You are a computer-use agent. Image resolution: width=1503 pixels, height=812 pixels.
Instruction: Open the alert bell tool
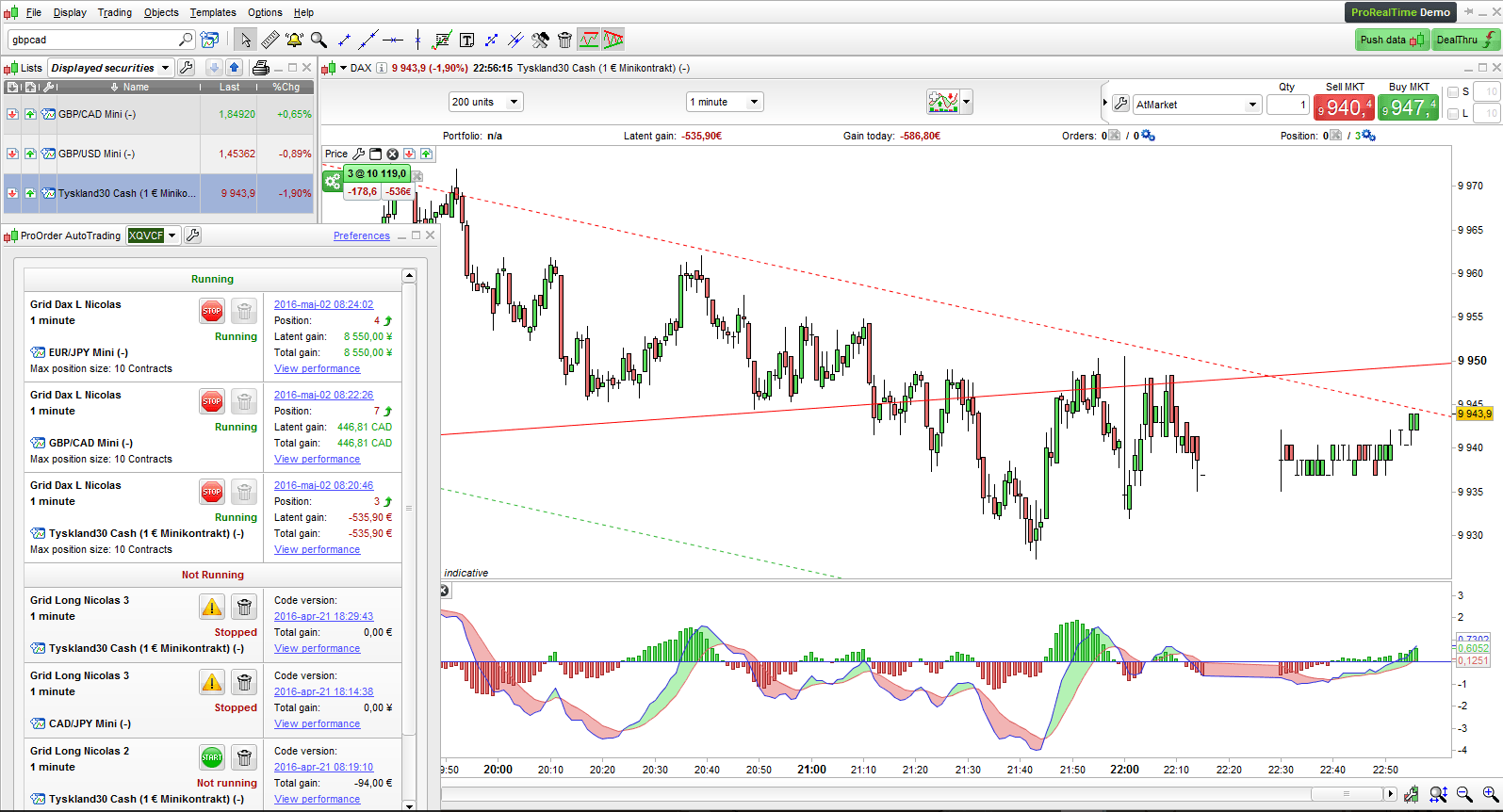(x=294, y=40)
